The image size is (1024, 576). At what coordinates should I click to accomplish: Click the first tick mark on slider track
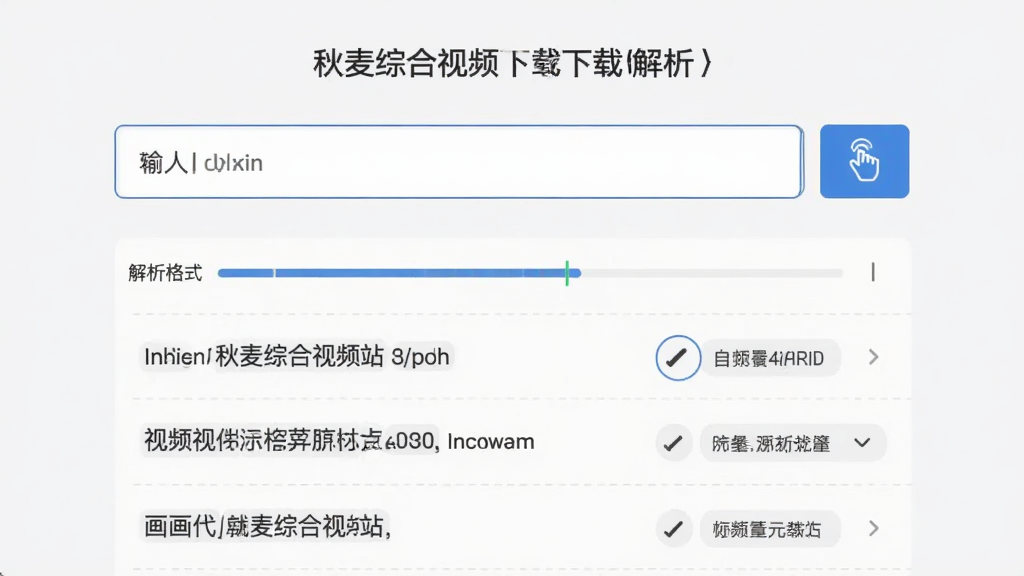274,273
